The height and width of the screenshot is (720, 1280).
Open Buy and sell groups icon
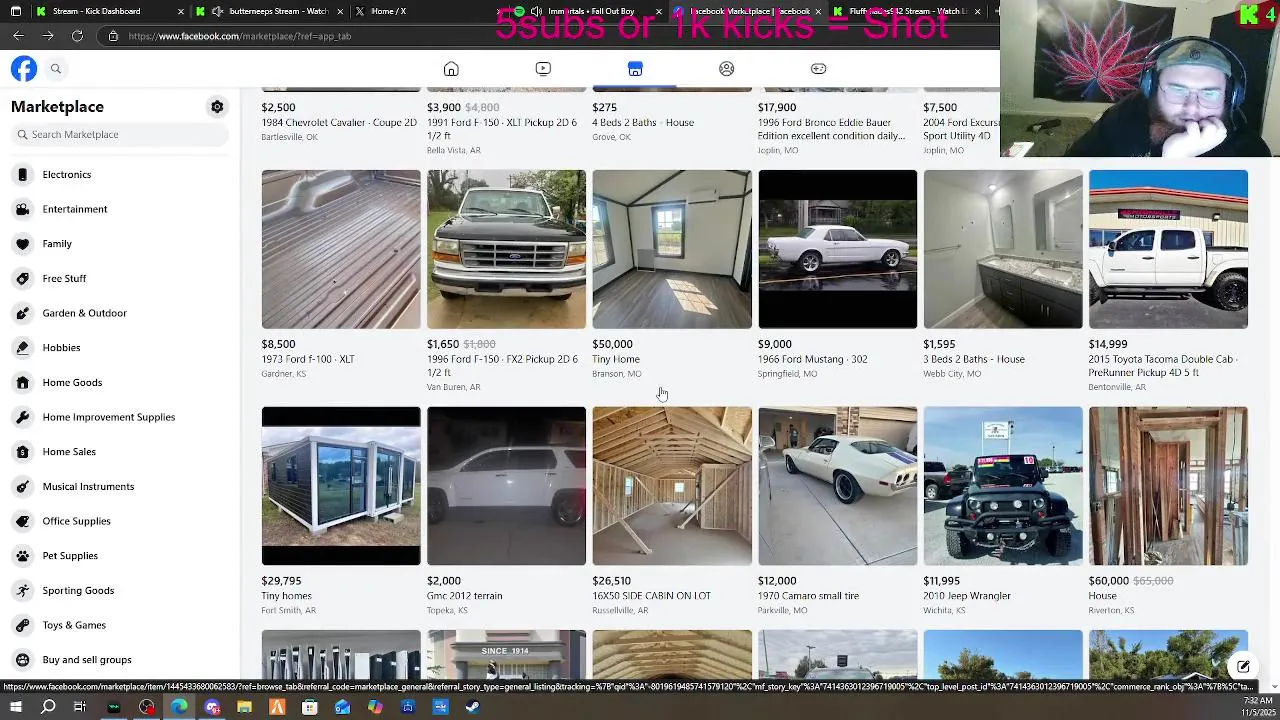22,660
